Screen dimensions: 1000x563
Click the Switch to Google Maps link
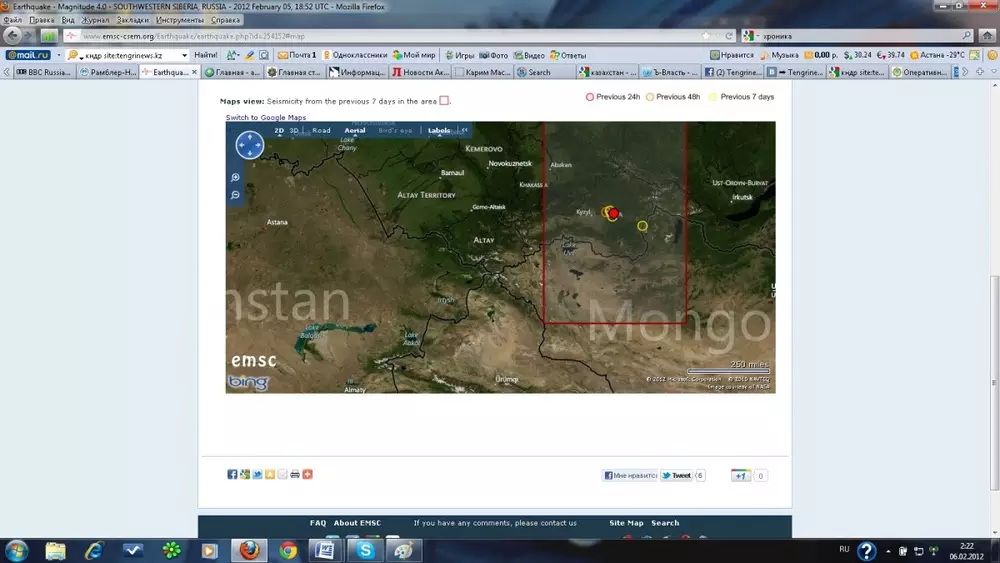tap(265, 117)
